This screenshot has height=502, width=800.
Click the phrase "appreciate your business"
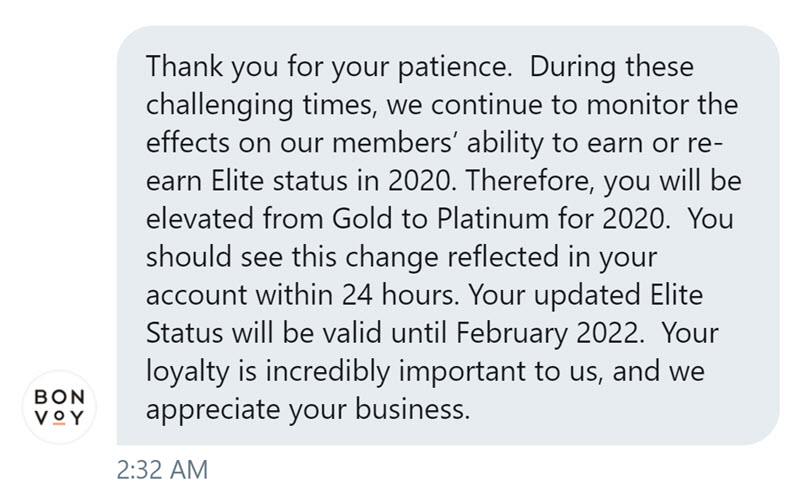tap(306, 410)
